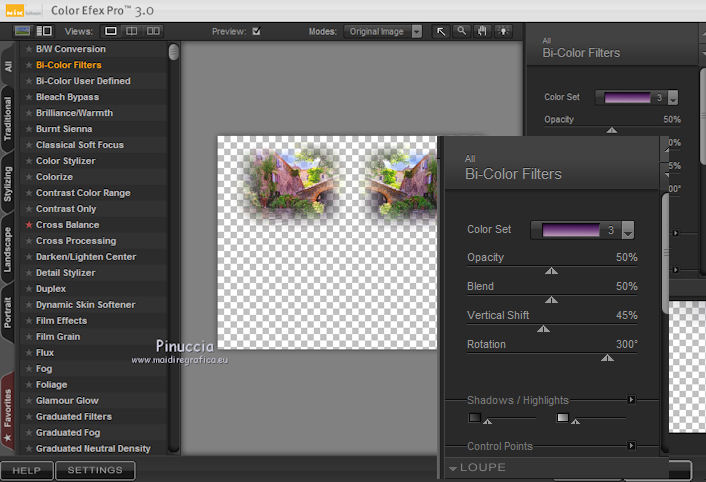Switch to filter list with preview layout icon
706x482 pixels.
(x=44, y=31)
